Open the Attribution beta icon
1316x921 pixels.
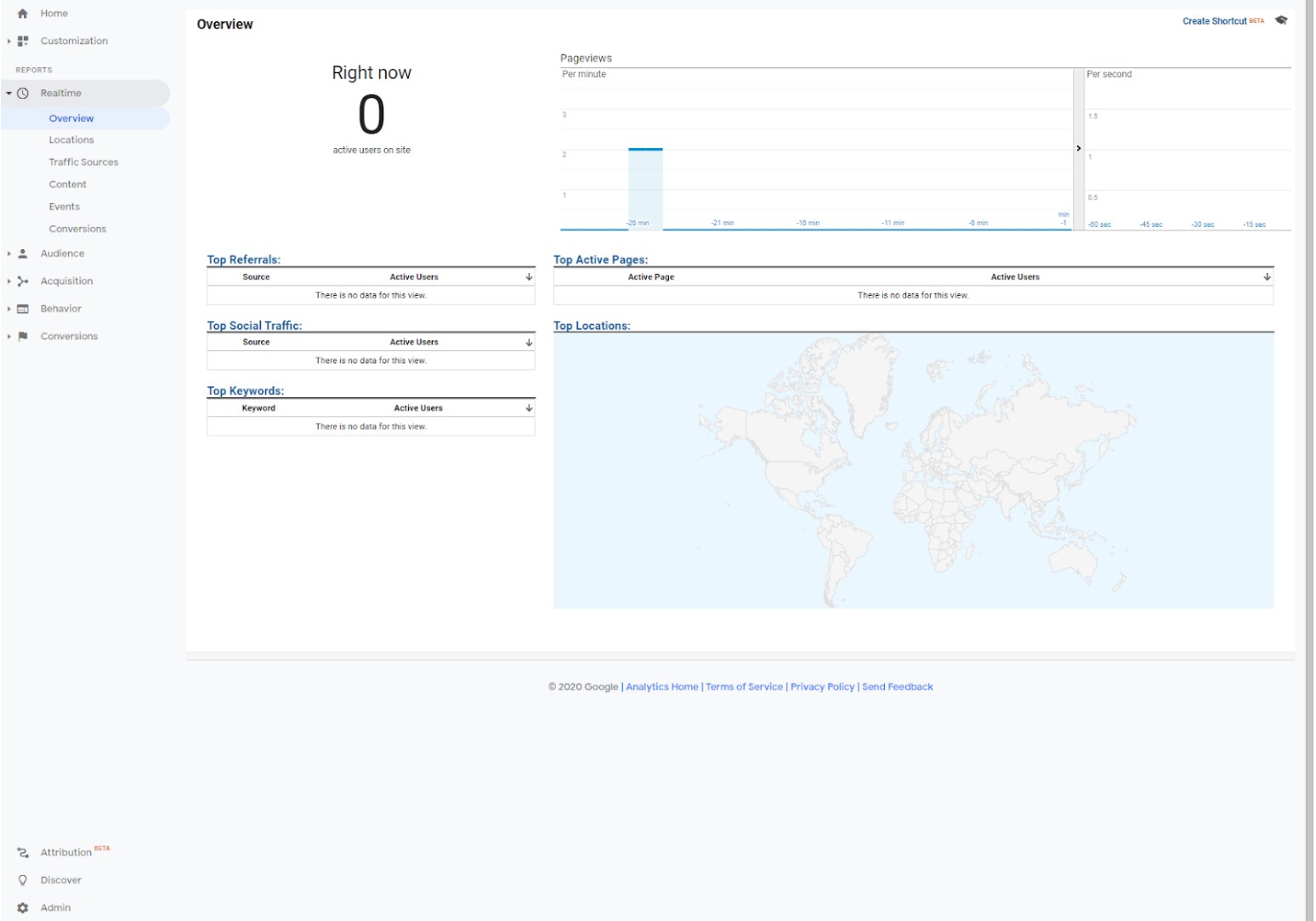point(23,852)
